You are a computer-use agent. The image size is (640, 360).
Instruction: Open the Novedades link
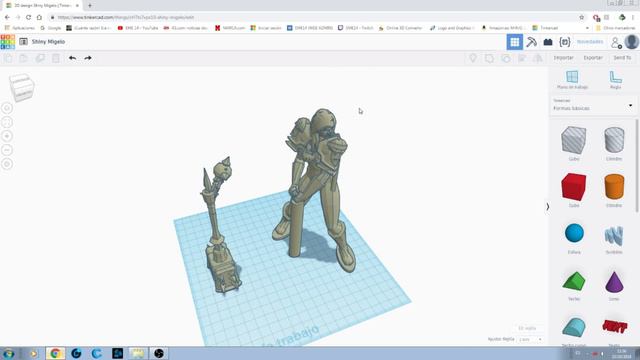pos(590,42)
